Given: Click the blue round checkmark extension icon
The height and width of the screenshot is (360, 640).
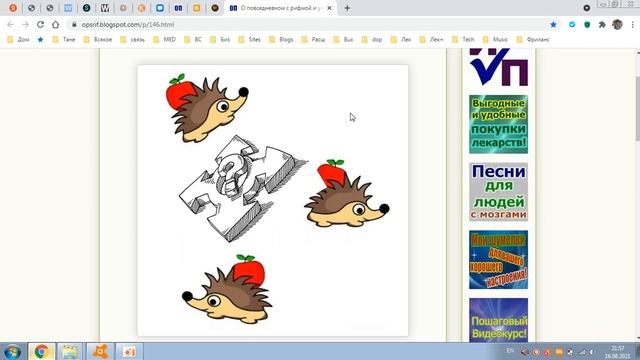Looking at the screenshot, I should coord(572,24).
